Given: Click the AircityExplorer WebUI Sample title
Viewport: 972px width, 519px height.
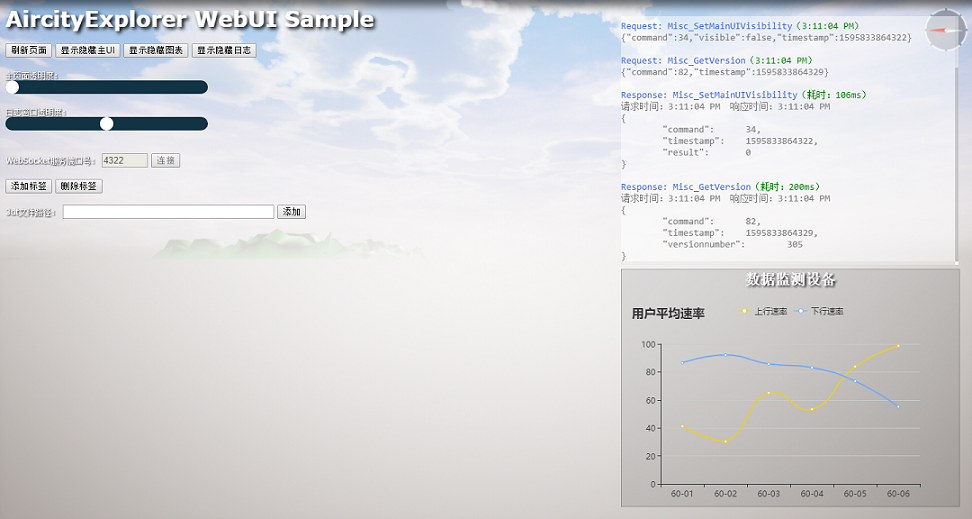Looking at the screenshot, I should click(x=190, y=20).
